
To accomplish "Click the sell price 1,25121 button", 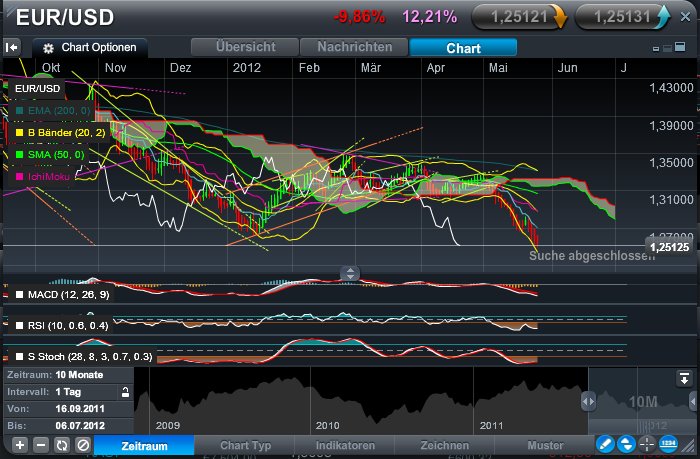I will click(x=519, y=17).
